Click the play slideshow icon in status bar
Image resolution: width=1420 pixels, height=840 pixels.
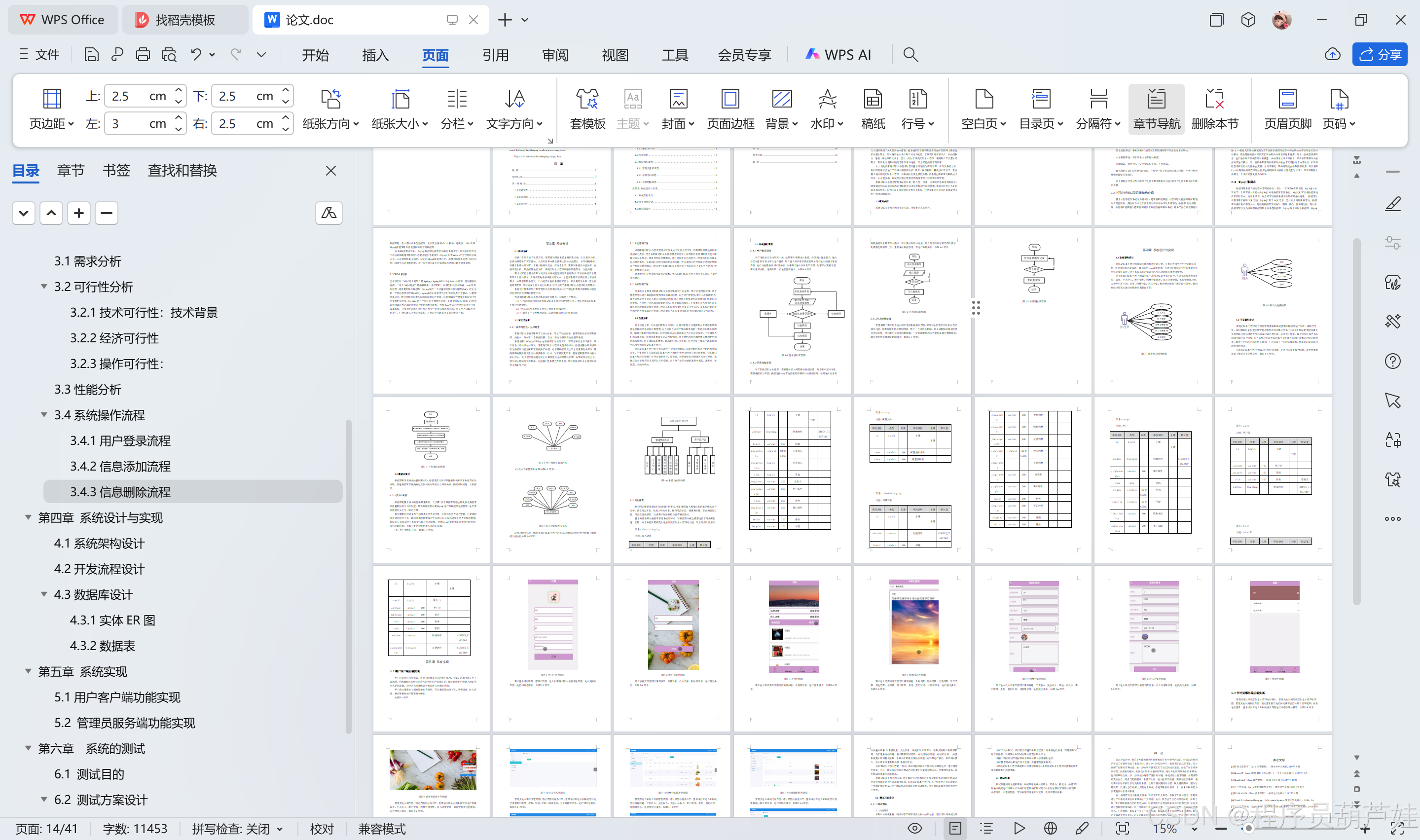click(1019, 828)
